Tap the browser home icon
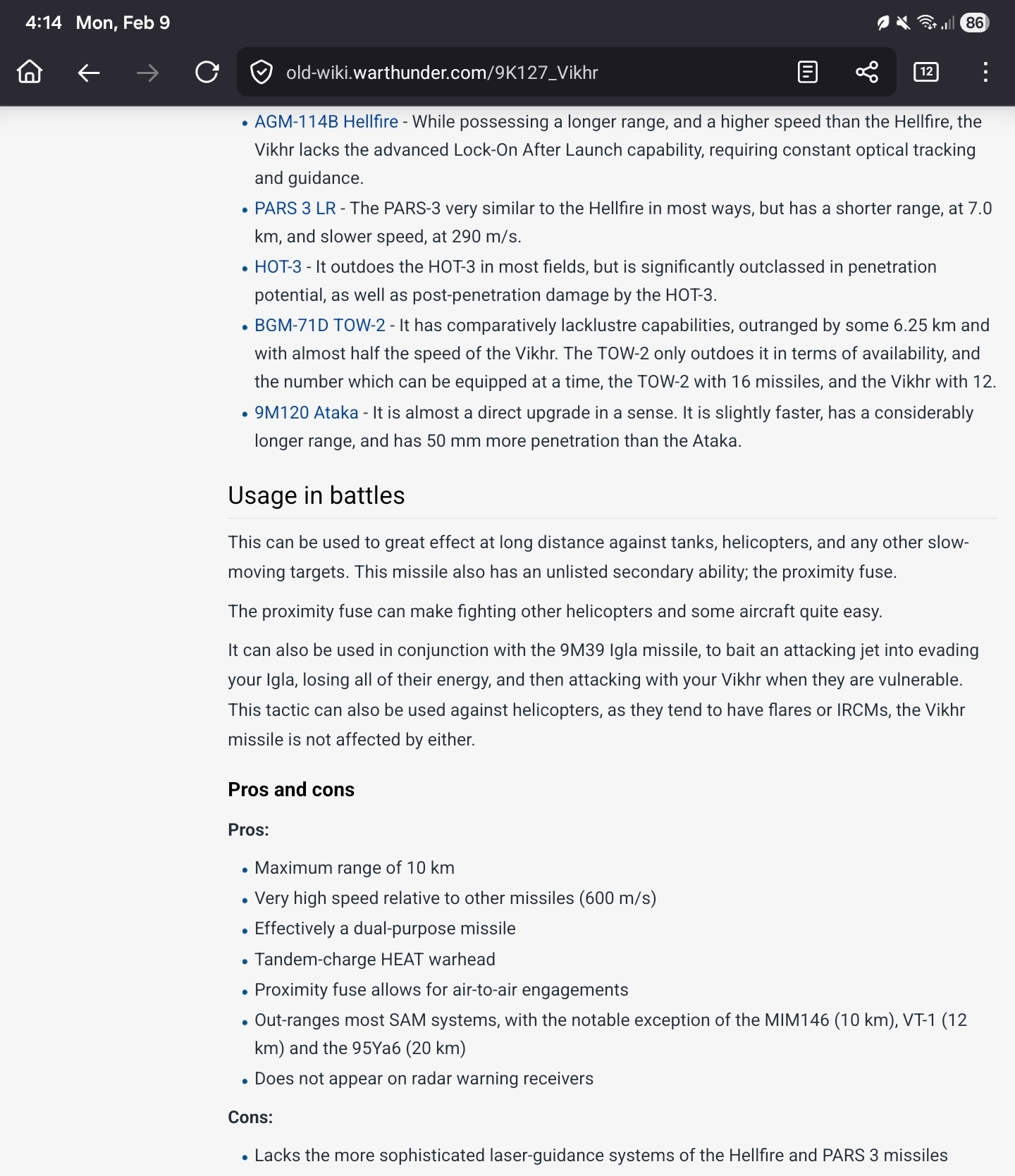The width and height of the screenshot is (1015, 1176). (30, 72)
